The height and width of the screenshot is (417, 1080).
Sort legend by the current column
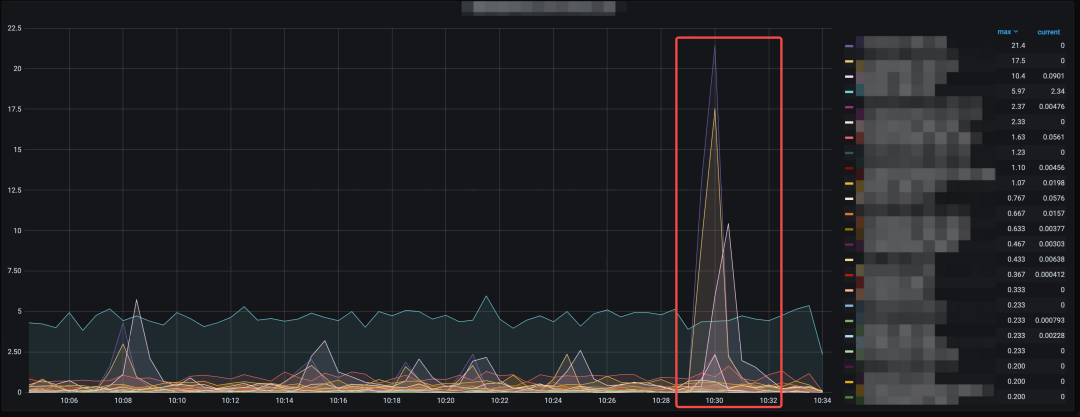[x=1048, y=32]
